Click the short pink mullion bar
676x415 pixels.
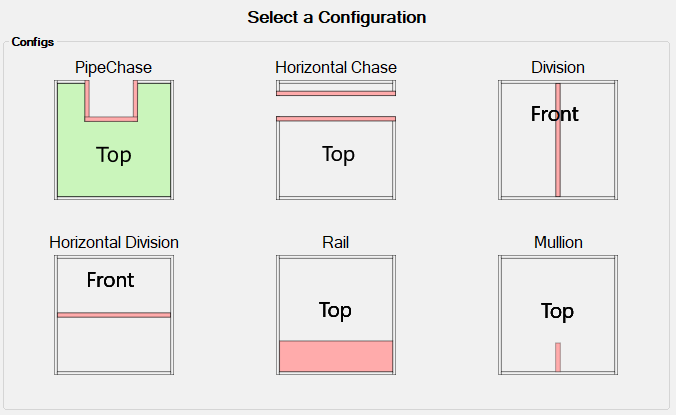tap(558, 357)
